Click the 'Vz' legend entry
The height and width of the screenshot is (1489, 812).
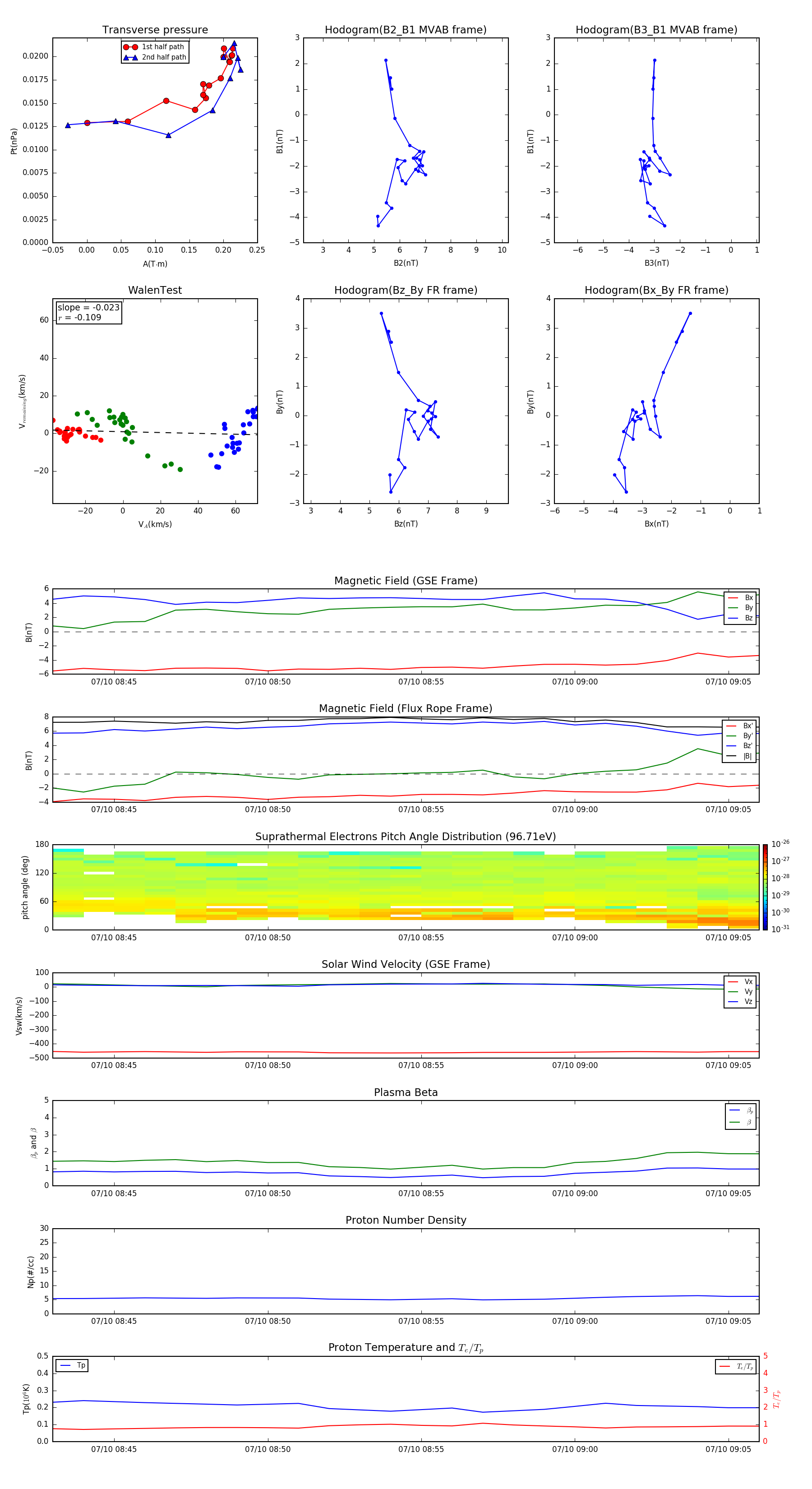coord(741,1001)
